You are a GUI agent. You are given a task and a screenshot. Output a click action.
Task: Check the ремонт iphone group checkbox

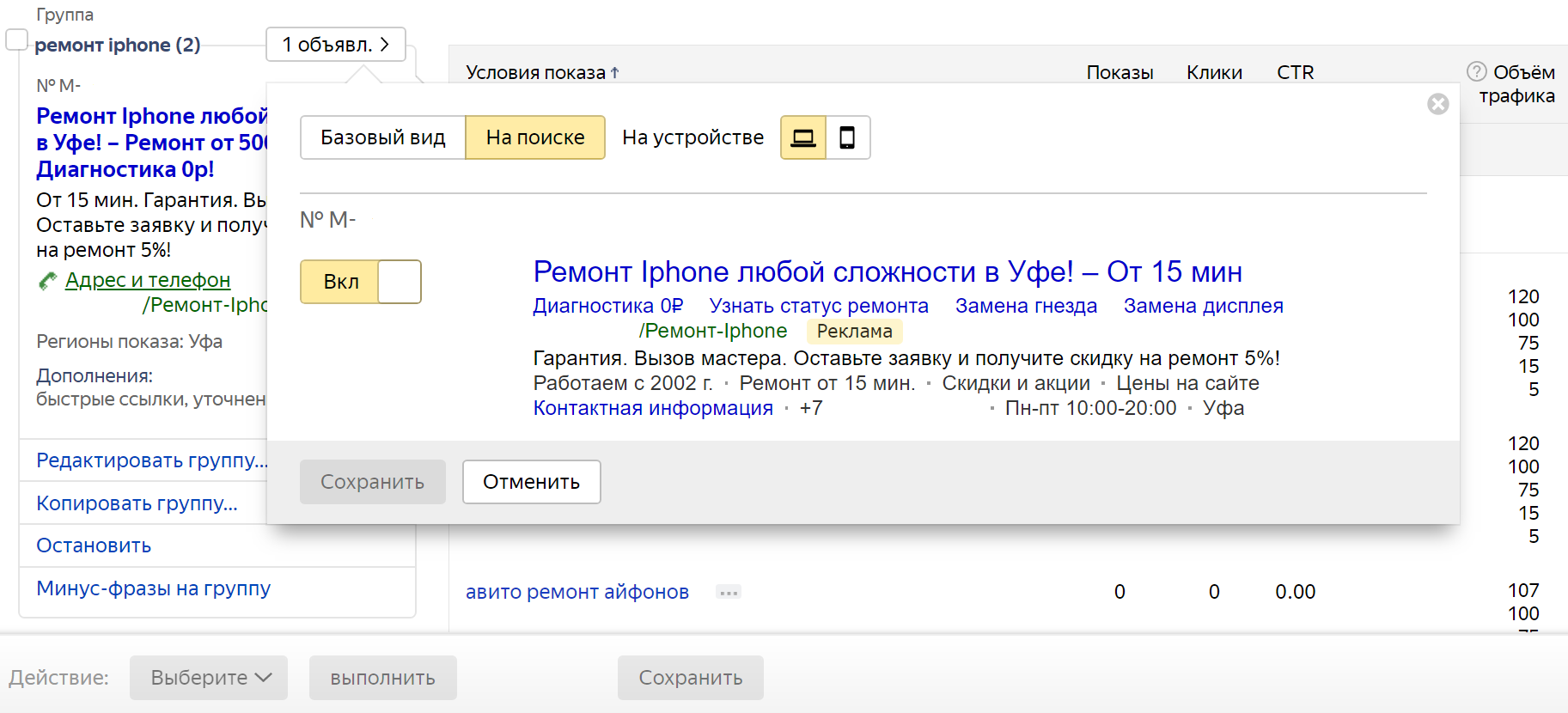click(x=16, y=40)
